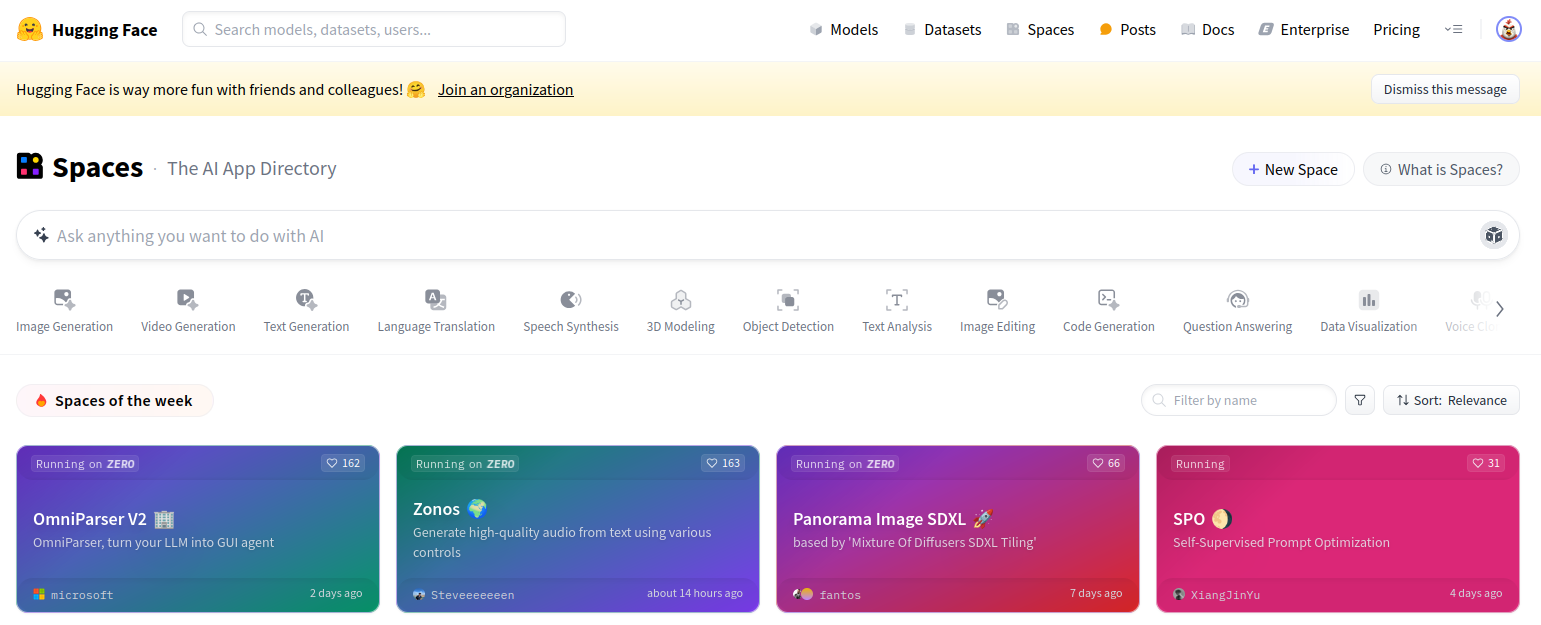This screenshot has width=1541, height=625.
Task: Click the cube icon in the AI search bar
Action: click(x=1494, y=235)
